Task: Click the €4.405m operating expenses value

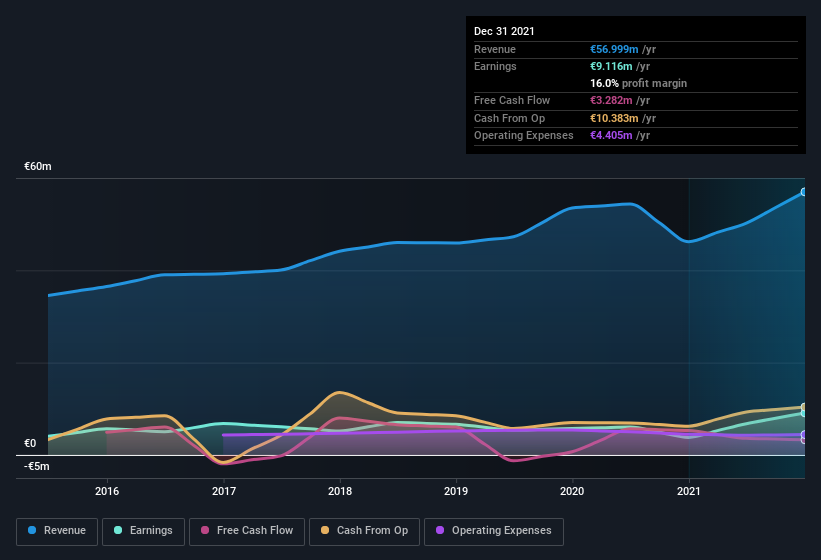Action: tap(611, 135)
